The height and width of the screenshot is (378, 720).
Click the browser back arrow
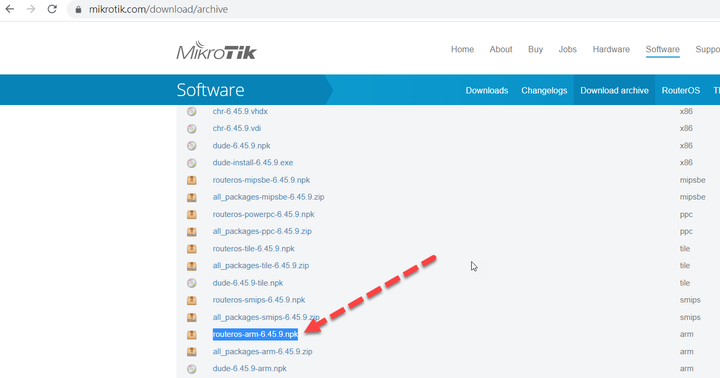pos(10,9)
